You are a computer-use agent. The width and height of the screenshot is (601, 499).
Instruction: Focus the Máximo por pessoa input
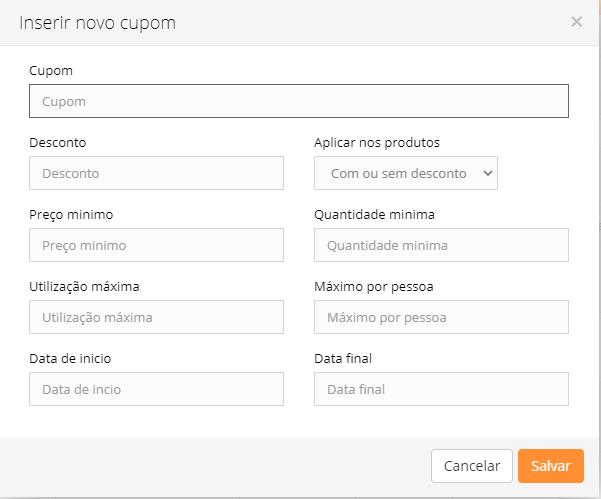coord(441,317)
